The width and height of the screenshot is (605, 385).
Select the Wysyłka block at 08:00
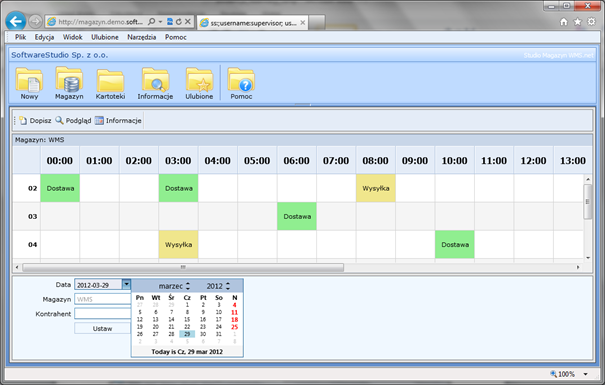coord(376,188)
